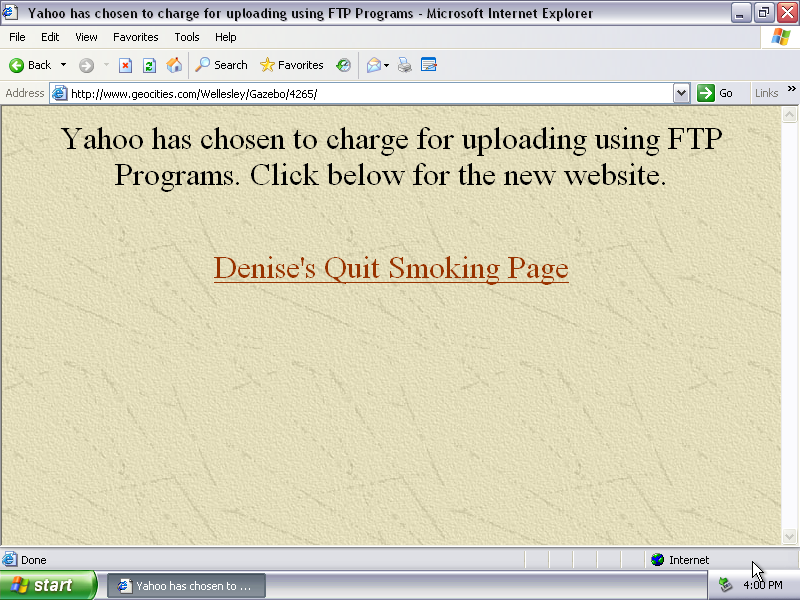Click the scroll down arrow of page scrollbar

tap(789, 536)
